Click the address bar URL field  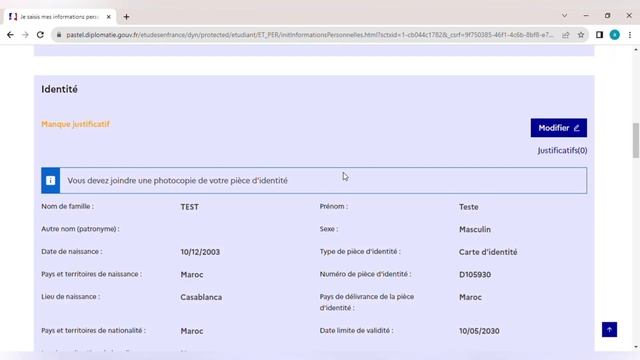[309, 35]
